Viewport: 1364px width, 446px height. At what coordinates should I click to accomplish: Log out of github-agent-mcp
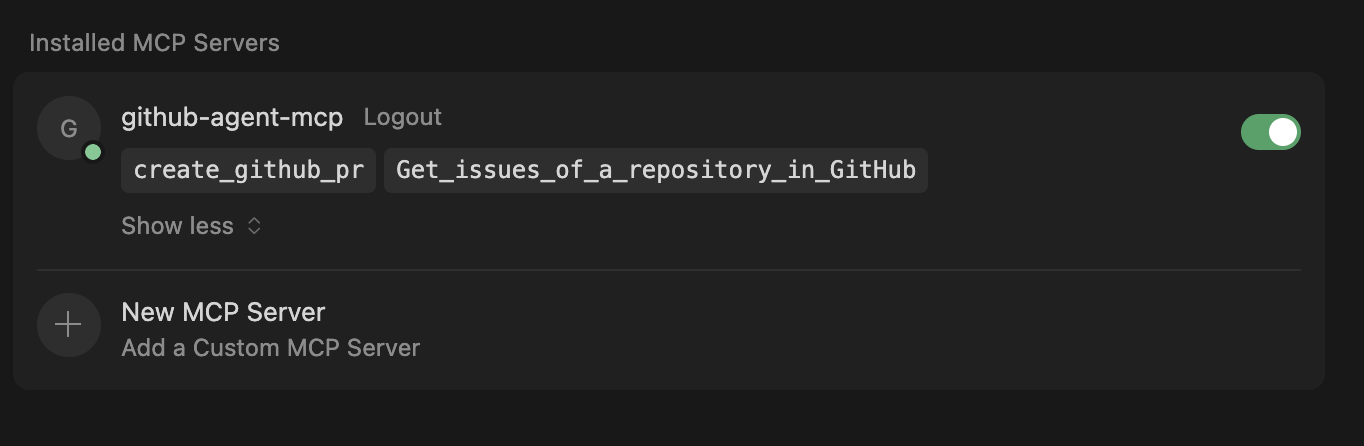[402, 117]
